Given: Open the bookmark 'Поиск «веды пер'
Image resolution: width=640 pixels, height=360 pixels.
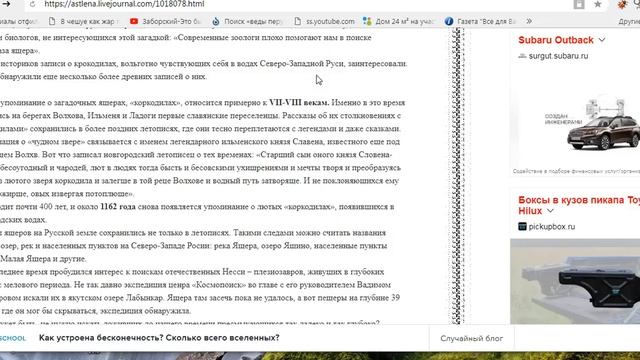Looking at the screenshot, I should coord(248,21).
